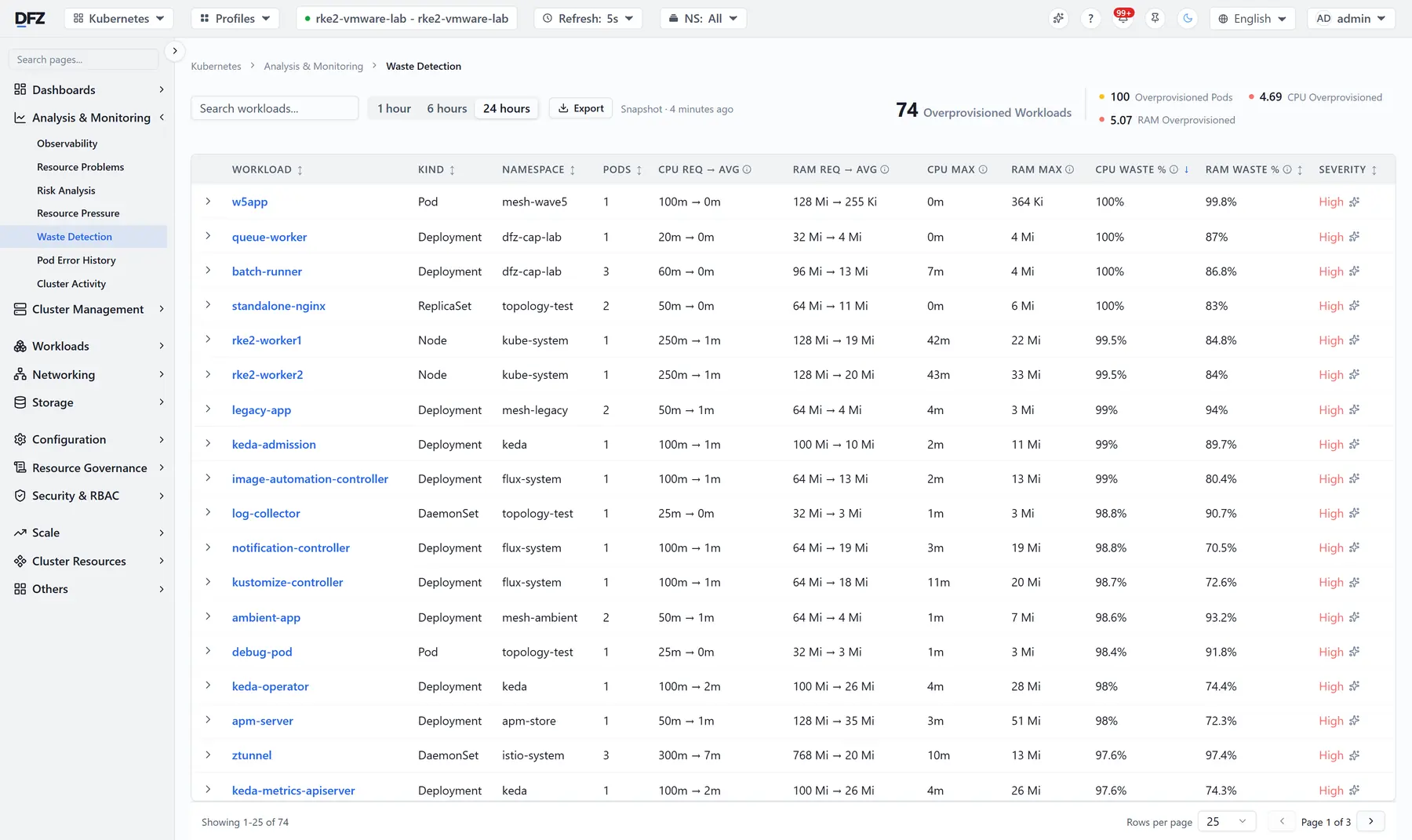The height and width of the screenshot is (840, 1412).
Task: Sort by SEVERITY column arrows
Action: click(1374, 170)
